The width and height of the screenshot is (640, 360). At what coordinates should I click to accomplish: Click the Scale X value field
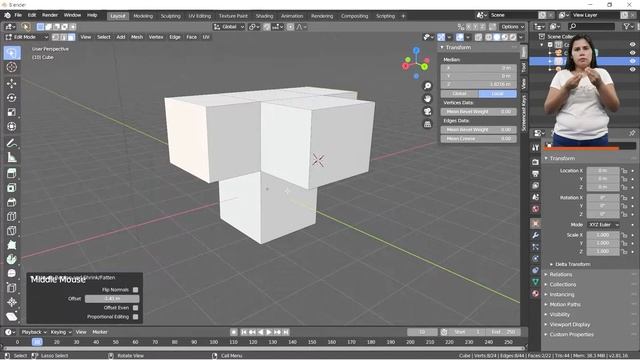pos(603,235)
